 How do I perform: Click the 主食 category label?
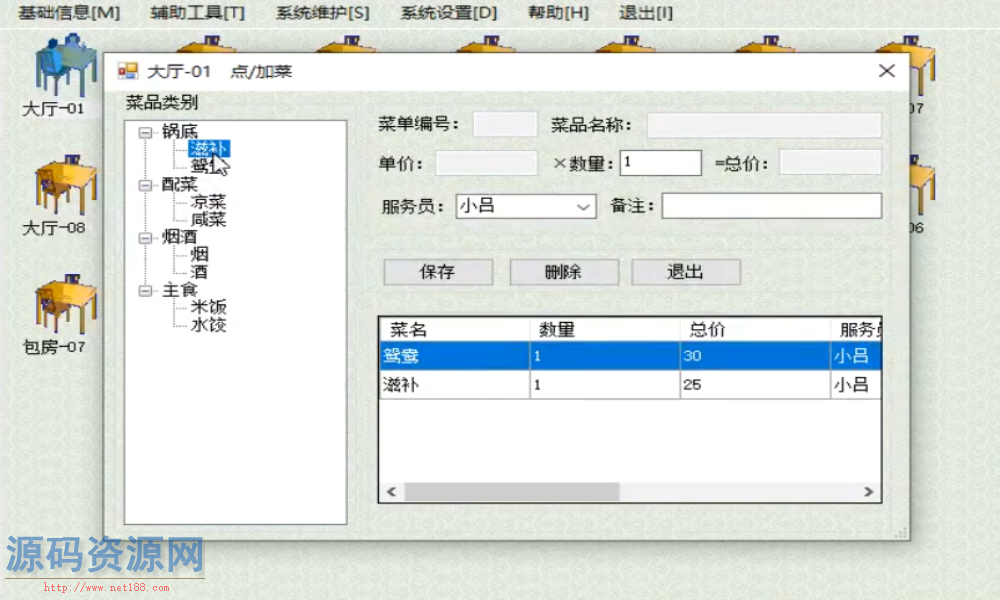[x=179, y=290]
